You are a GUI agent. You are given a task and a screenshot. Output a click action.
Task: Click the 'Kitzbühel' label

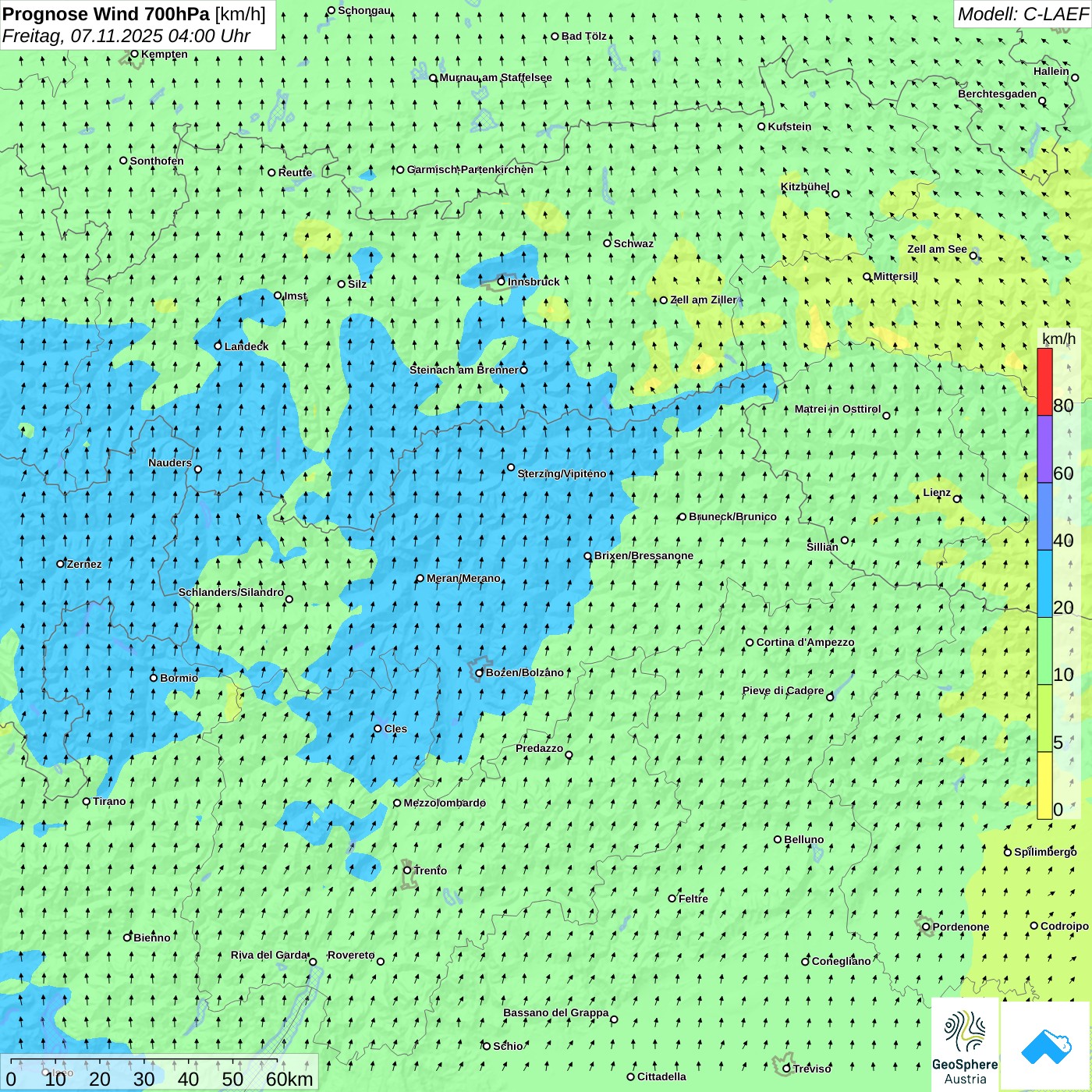pyautogui.click(x=805, y=186)
